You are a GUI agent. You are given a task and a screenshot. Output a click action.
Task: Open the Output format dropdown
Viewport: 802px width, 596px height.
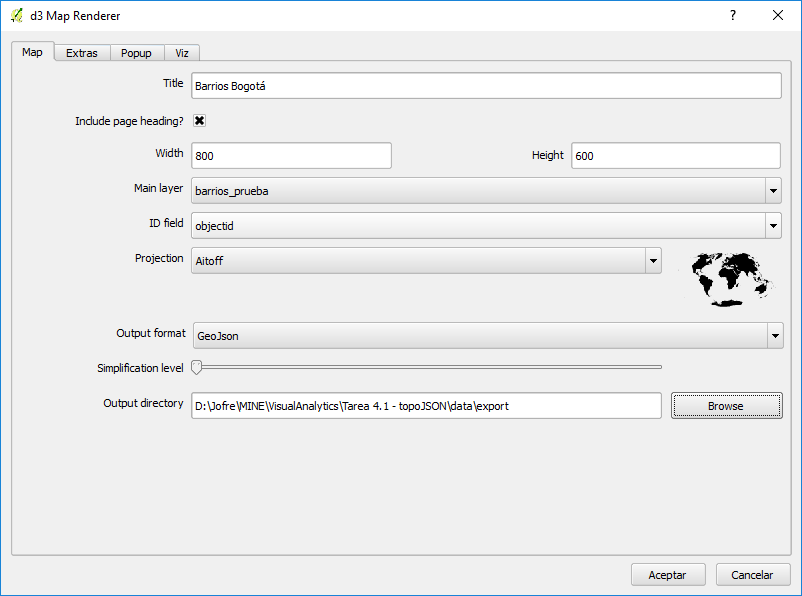point(775,336)
